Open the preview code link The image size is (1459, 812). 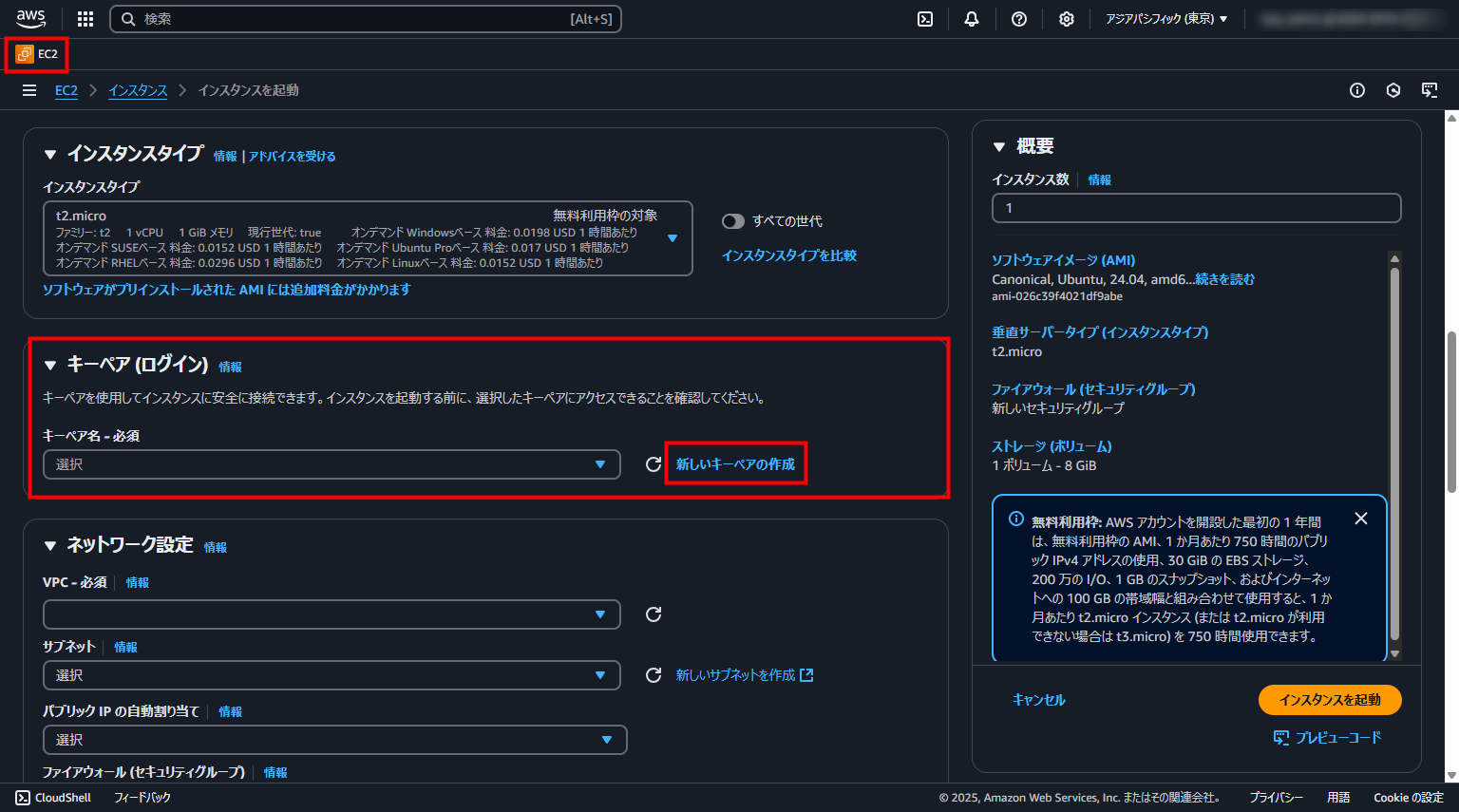tap(1328, 738)
